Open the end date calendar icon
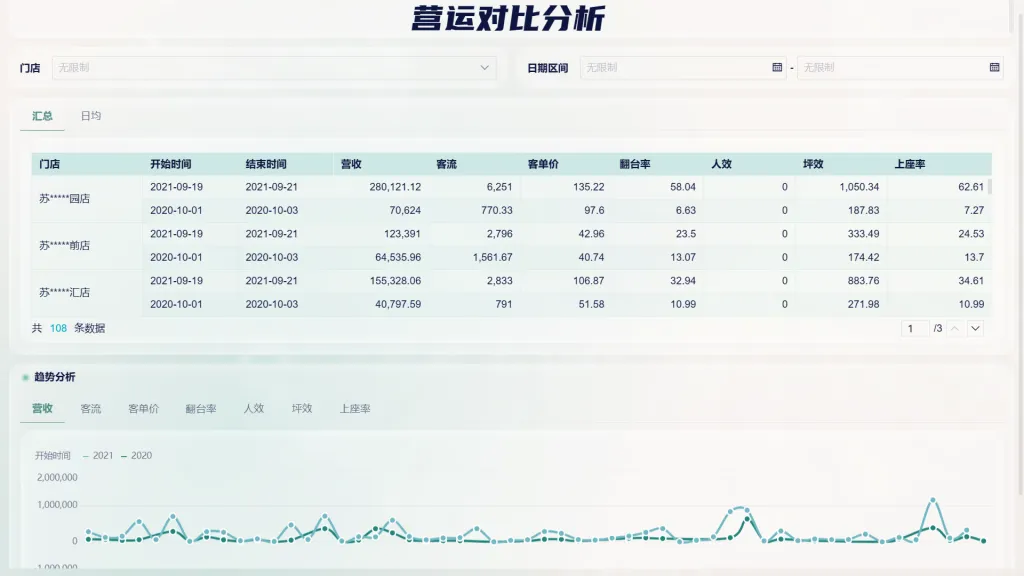 (994, 67)
